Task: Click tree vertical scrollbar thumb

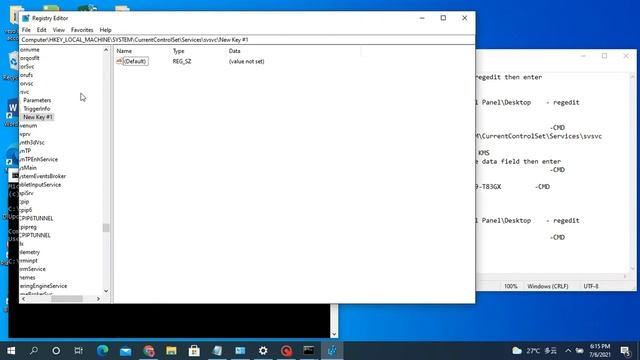Action: [106, 227]
